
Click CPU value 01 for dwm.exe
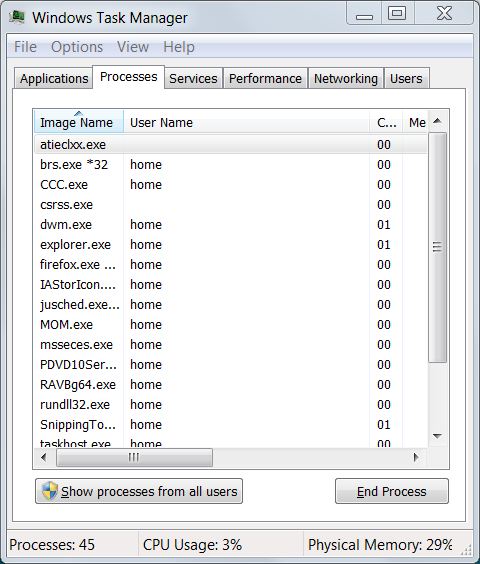point(384,225)
